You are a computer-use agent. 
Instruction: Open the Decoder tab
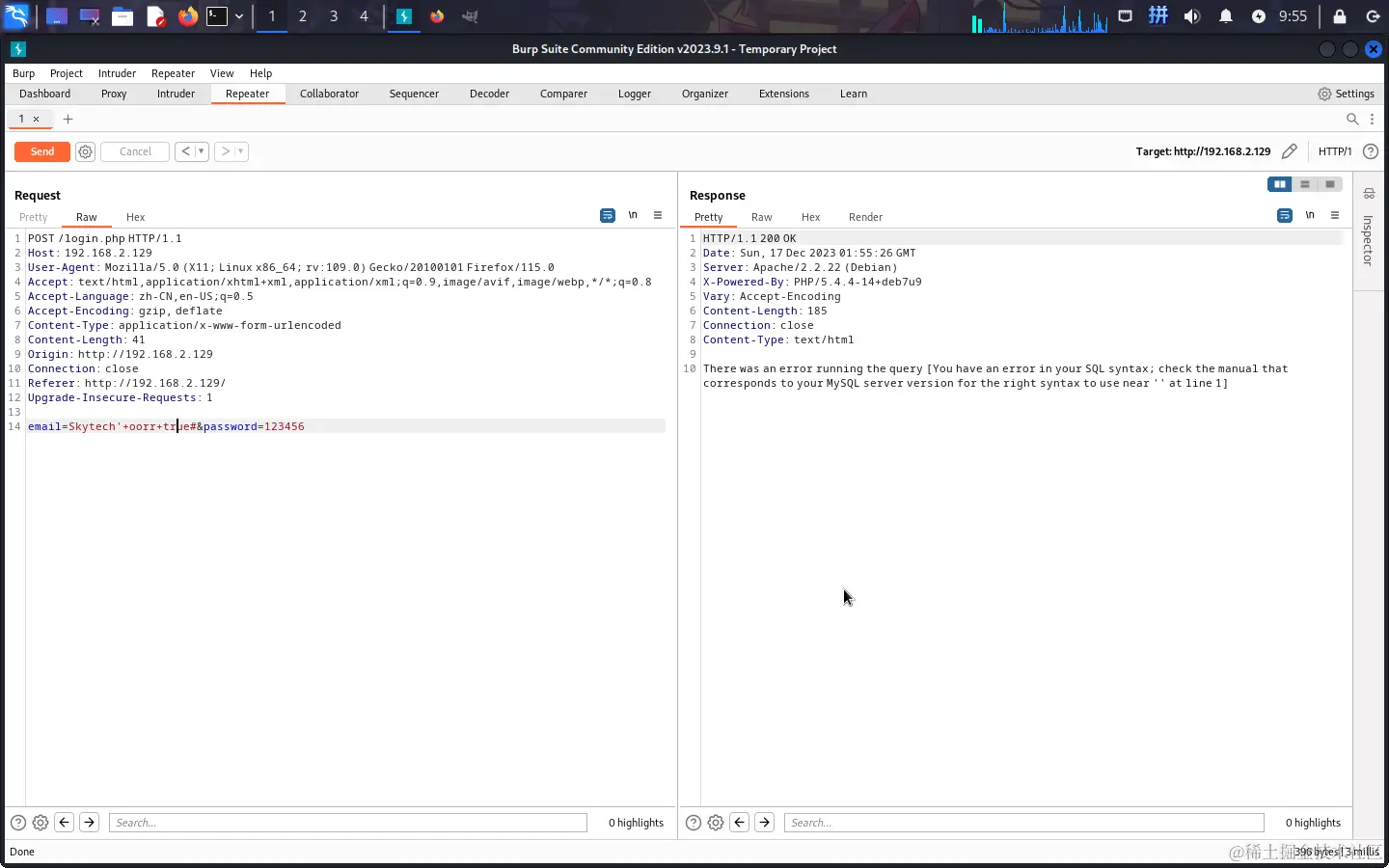489,94
